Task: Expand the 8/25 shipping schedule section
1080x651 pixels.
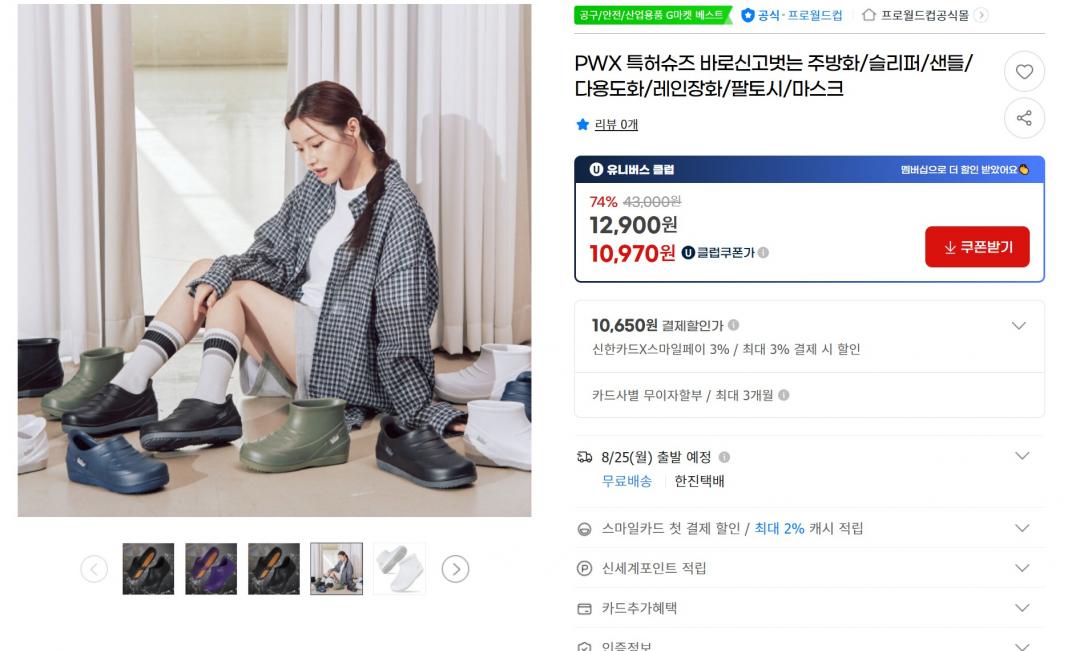Action: point(1022,456)
